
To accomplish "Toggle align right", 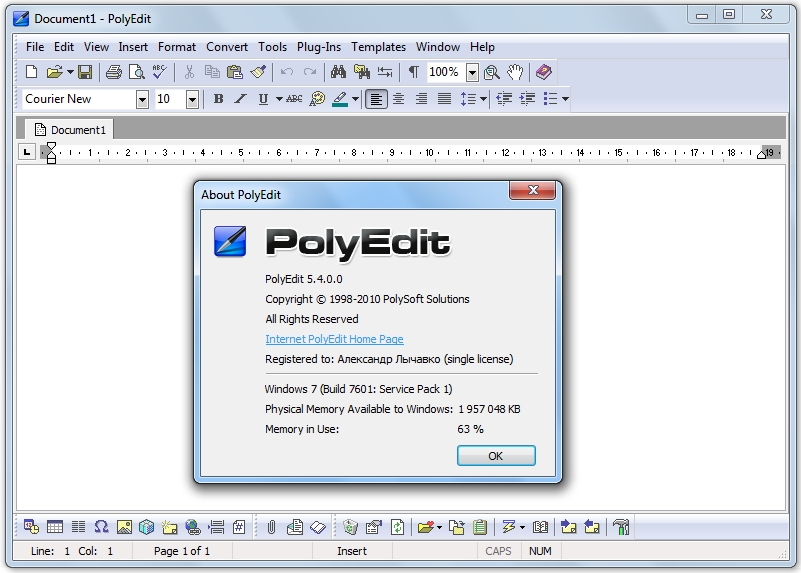I will click(x=421, y=99).
